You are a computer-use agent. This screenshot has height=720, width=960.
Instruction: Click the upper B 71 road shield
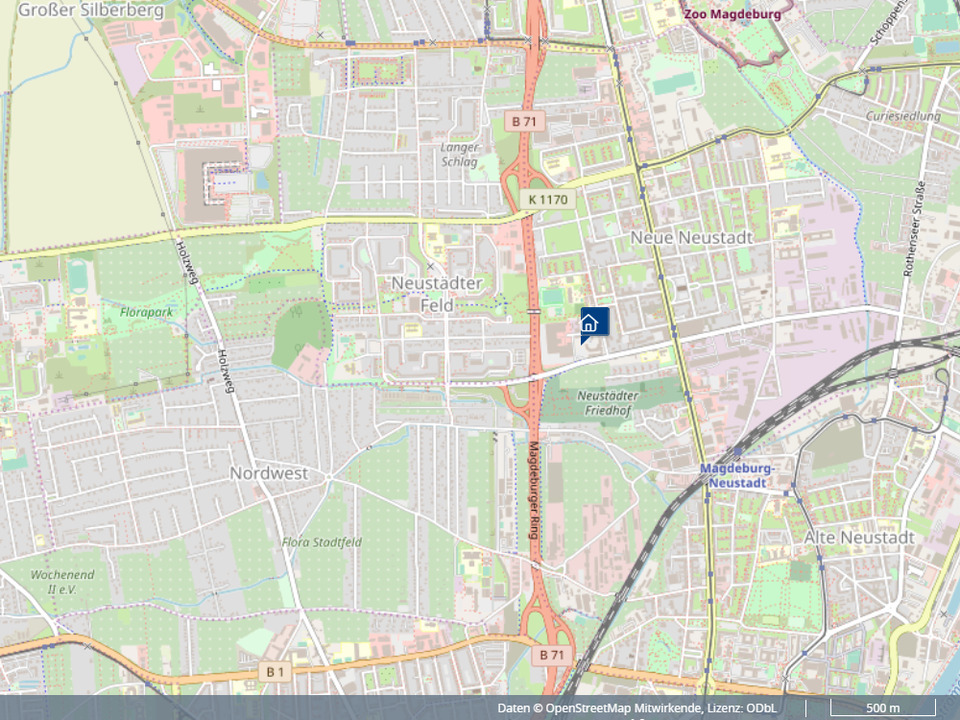(x=524, y=121)
